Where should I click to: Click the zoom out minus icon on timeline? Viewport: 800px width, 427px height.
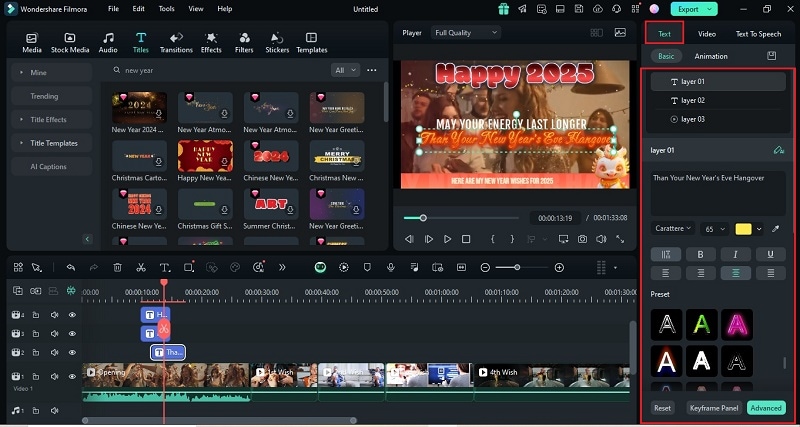pyautogui.click(x=485, y=267)
